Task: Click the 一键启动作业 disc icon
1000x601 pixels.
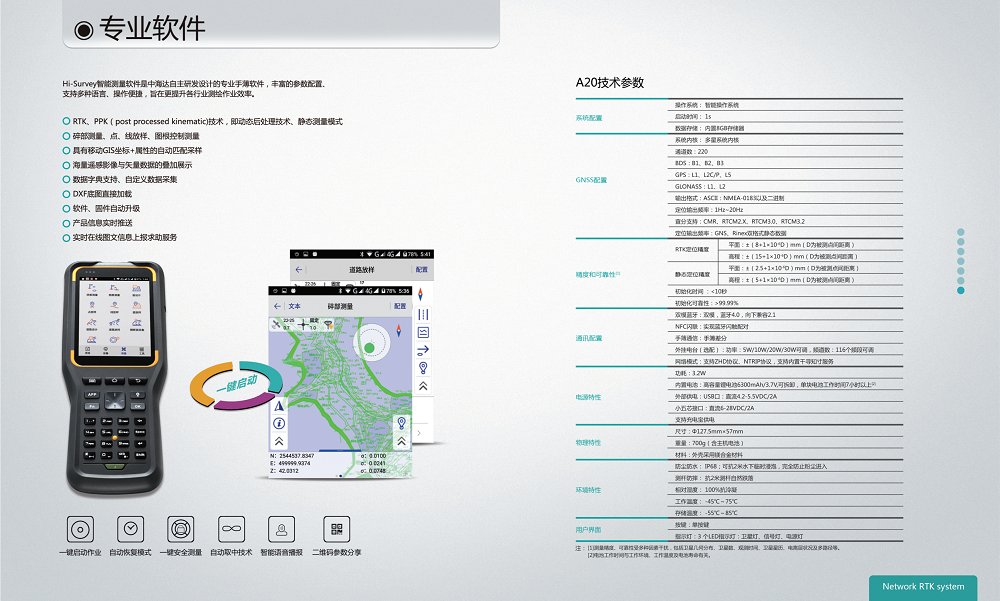Action: (80, 529)
